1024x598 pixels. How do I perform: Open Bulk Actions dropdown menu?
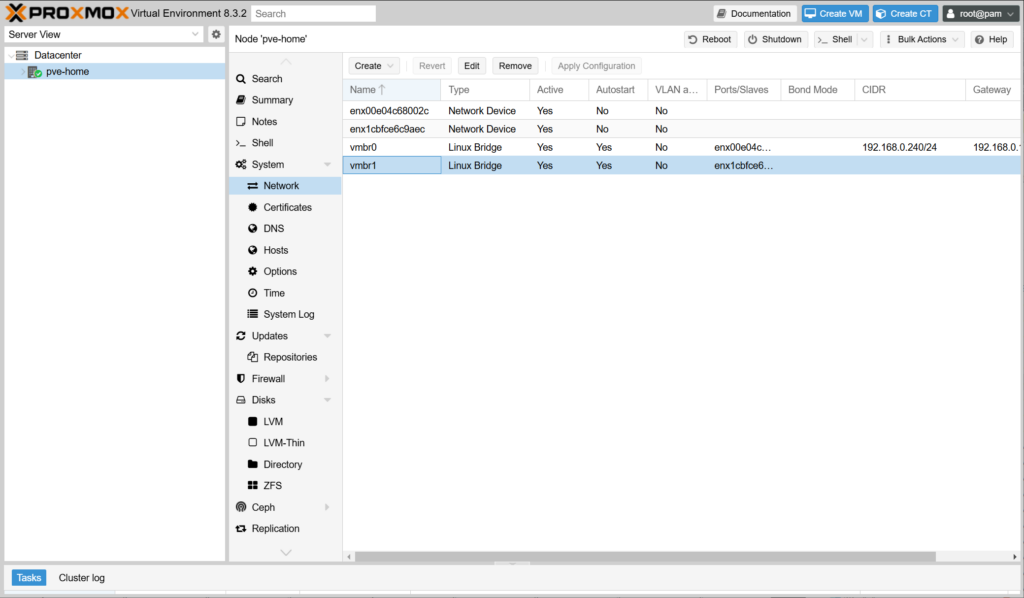[x=922, y=39]
